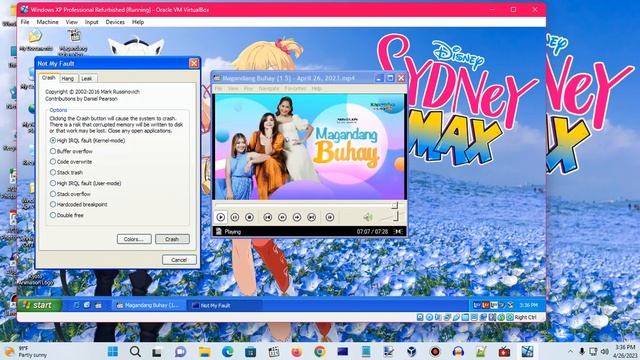Select the Buffer overflow option
Screen dimensions: 640x360
pyautogui.click(x=71, y=151)
